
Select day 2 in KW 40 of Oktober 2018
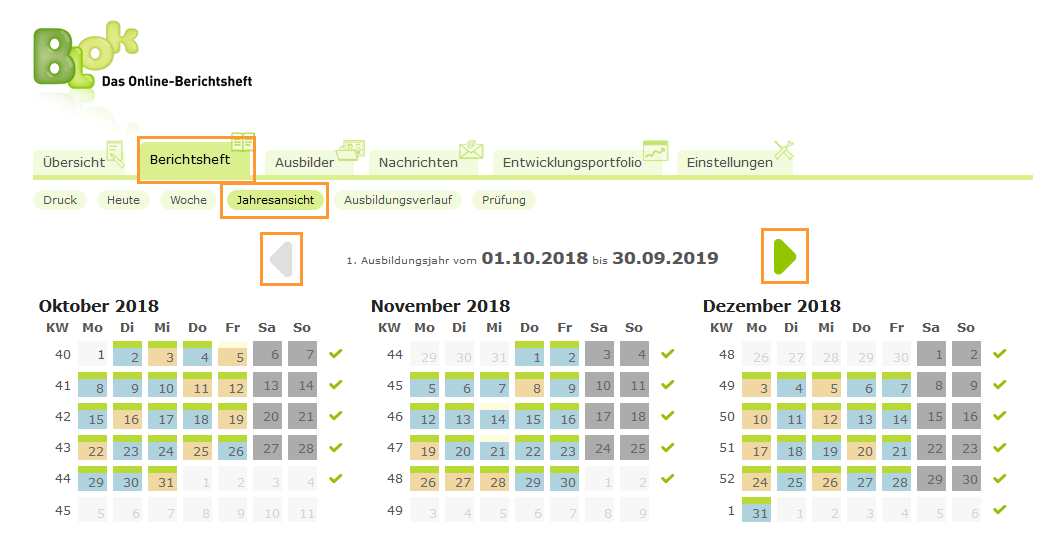click(127, 354)
